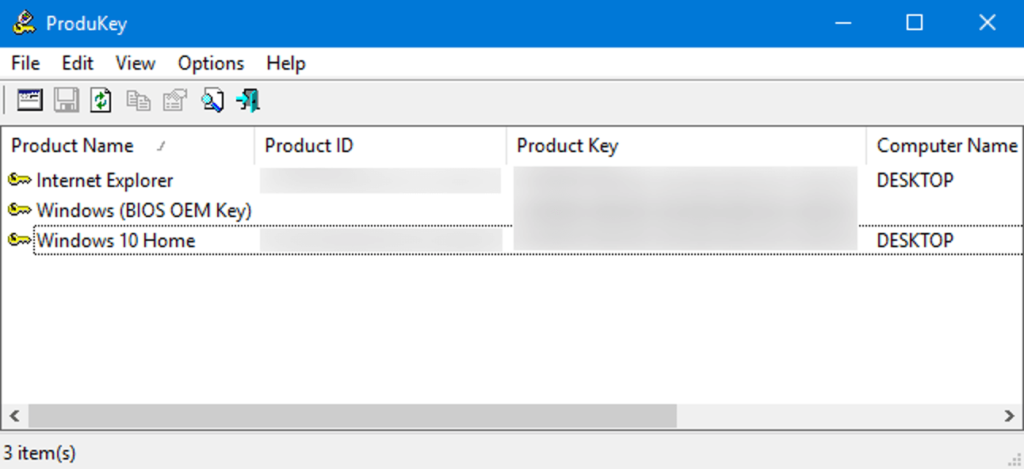Click the Find magnifier icon
Viewport: 1024px width, 469px height.
click(x=212, y=100)
